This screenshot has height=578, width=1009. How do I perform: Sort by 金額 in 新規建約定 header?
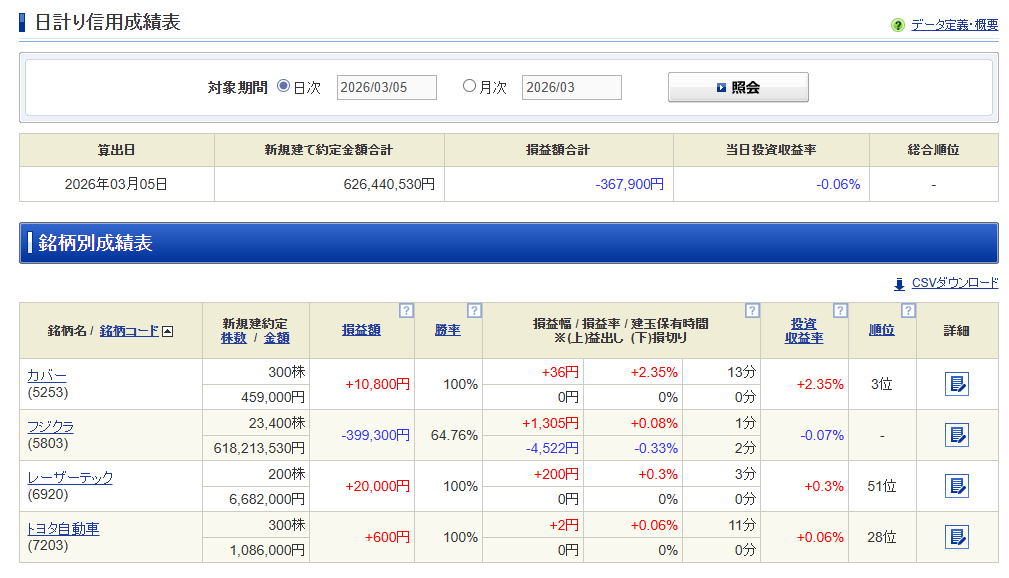277,338
